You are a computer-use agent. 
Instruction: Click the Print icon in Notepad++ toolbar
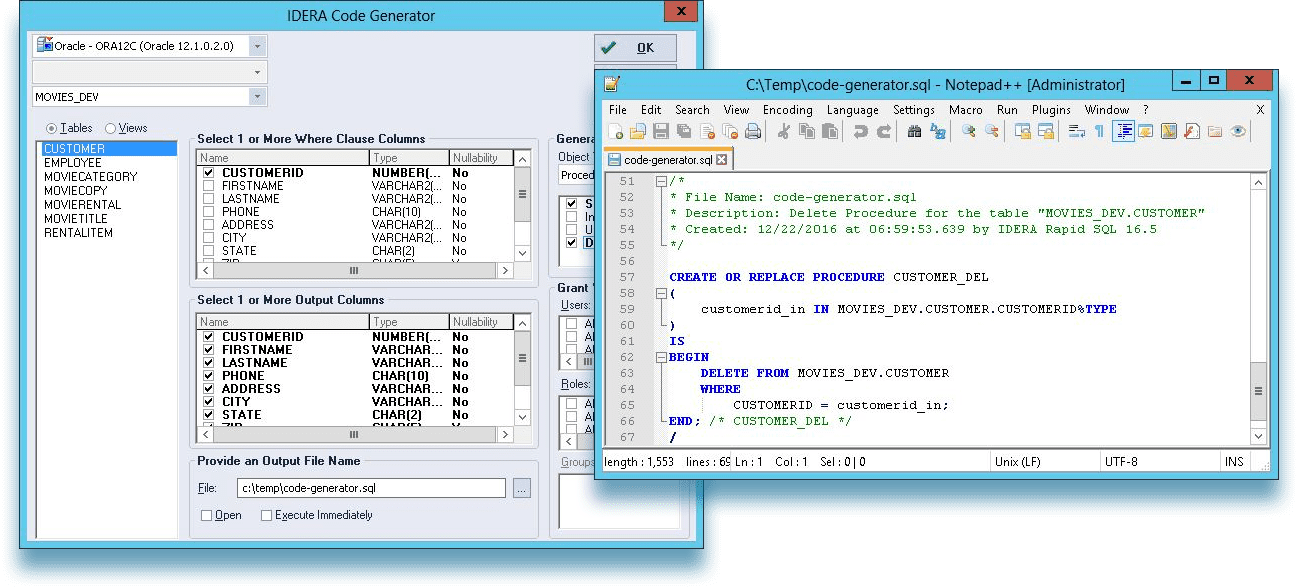coord(753,131)
